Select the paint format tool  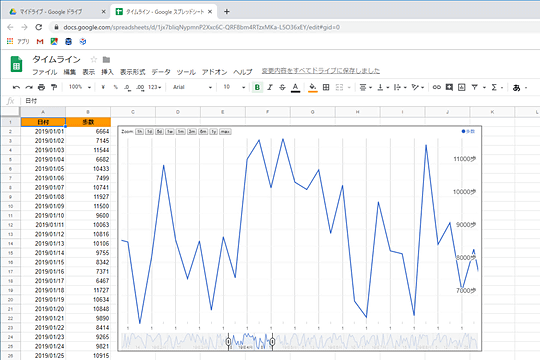[x=54, y=88]
